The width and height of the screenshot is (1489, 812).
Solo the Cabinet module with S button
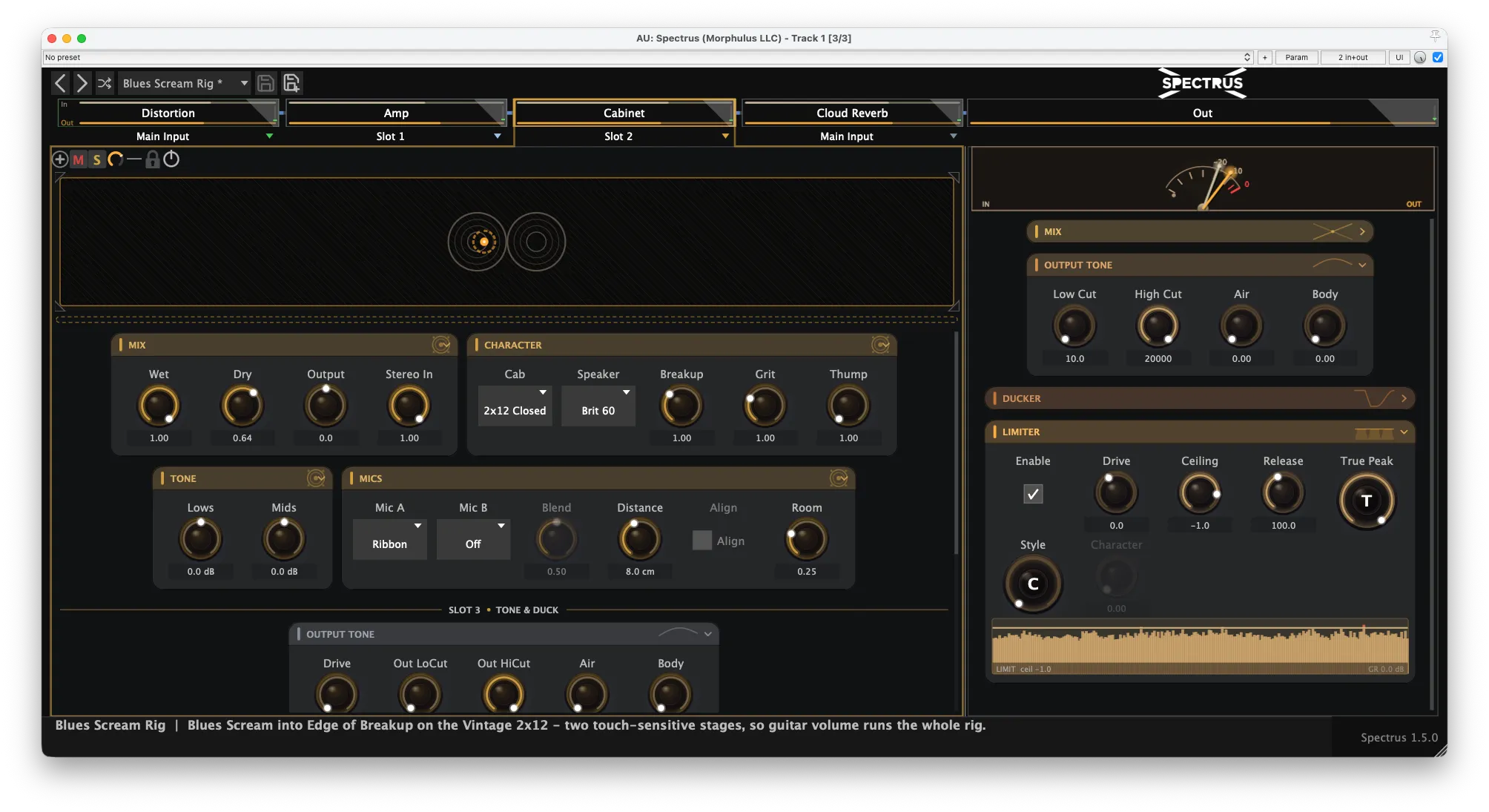coord(96,159)
